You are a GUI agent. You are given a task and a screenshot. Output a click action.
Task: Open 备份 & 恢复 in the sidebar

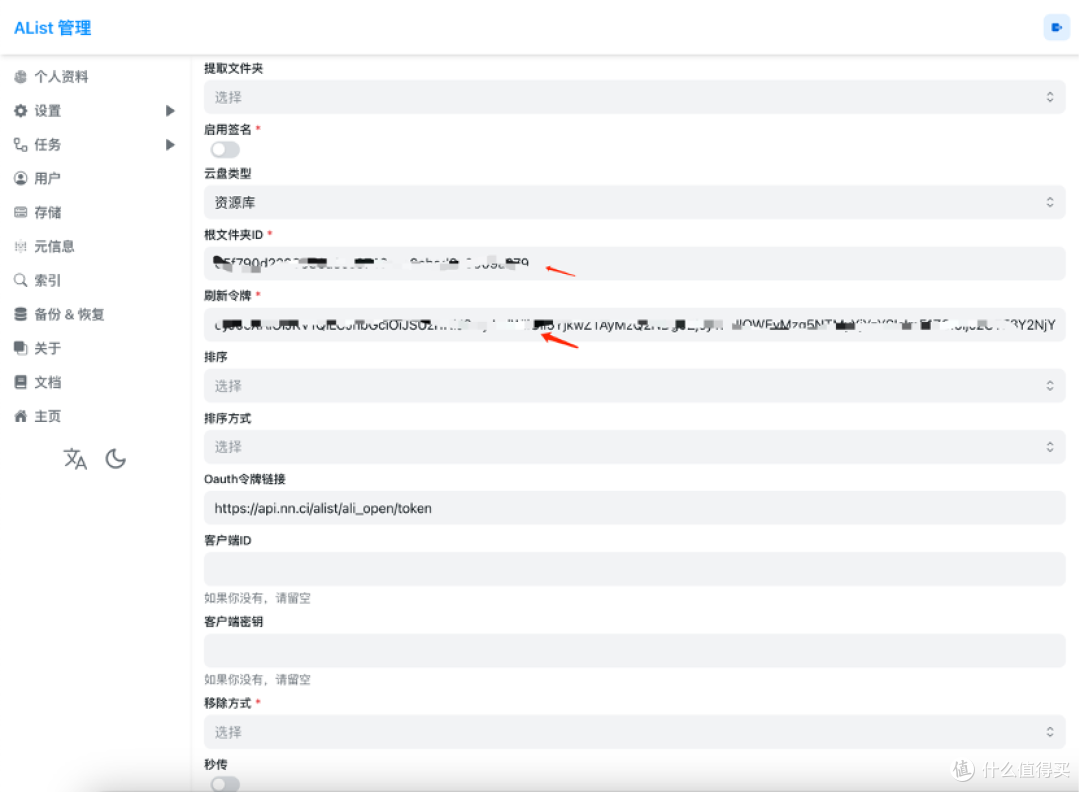[69, 314]
